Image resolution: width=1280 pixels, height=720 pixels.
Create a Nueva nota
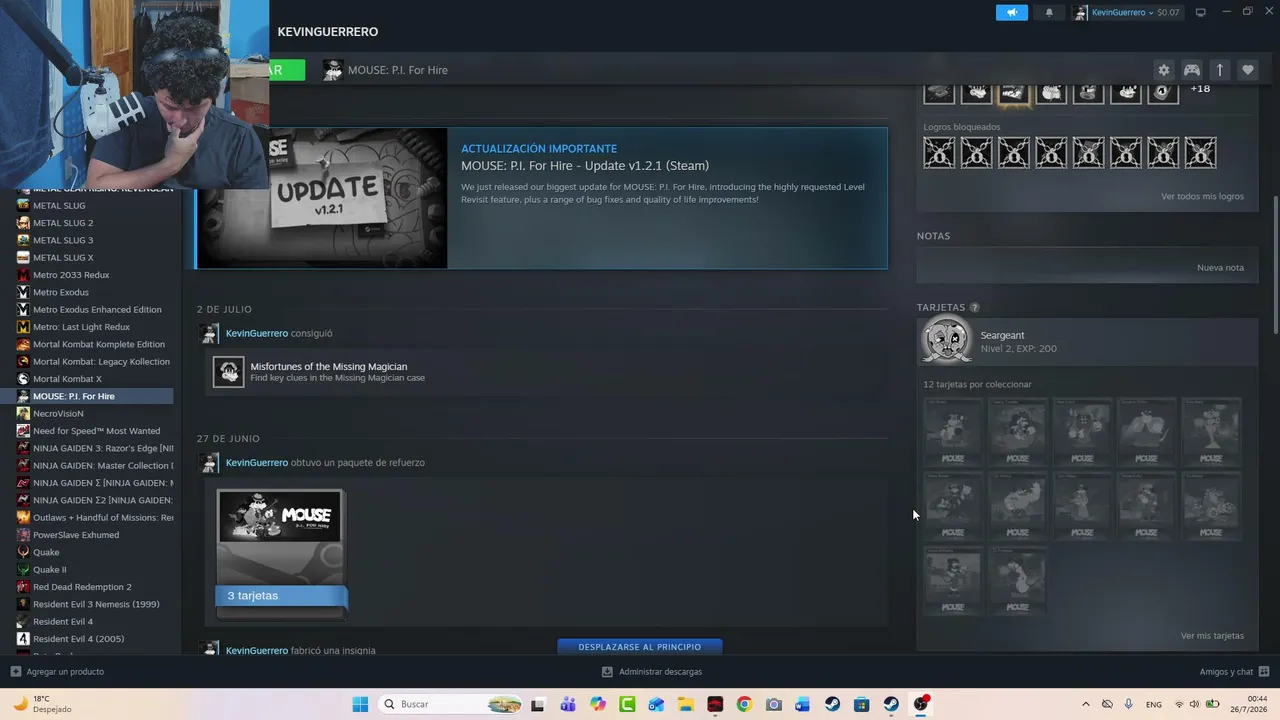[1220, 268]
